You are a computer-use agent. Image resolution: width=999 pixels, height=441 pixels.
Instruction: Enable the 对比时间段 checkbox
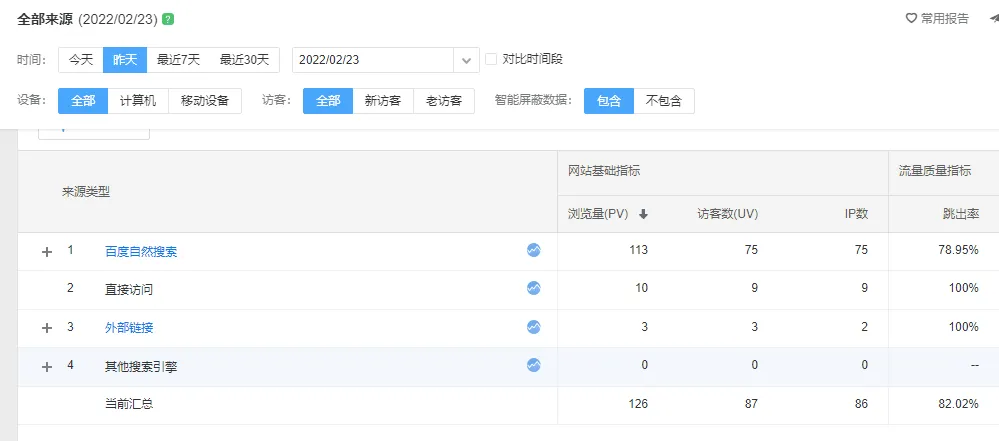point(491,59)
